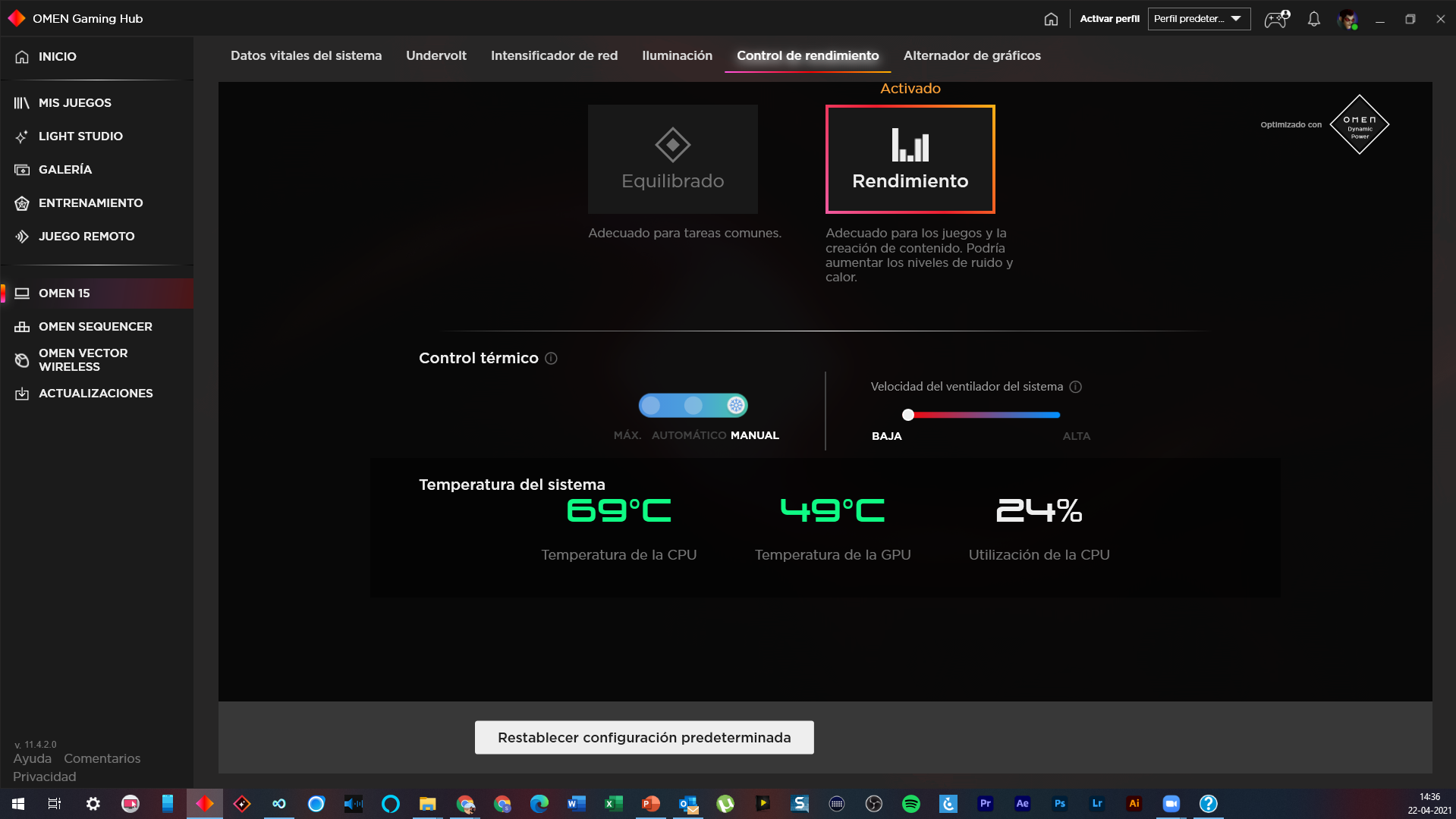
Task: Open Task View on the taskbar
Action: point(55,804)
